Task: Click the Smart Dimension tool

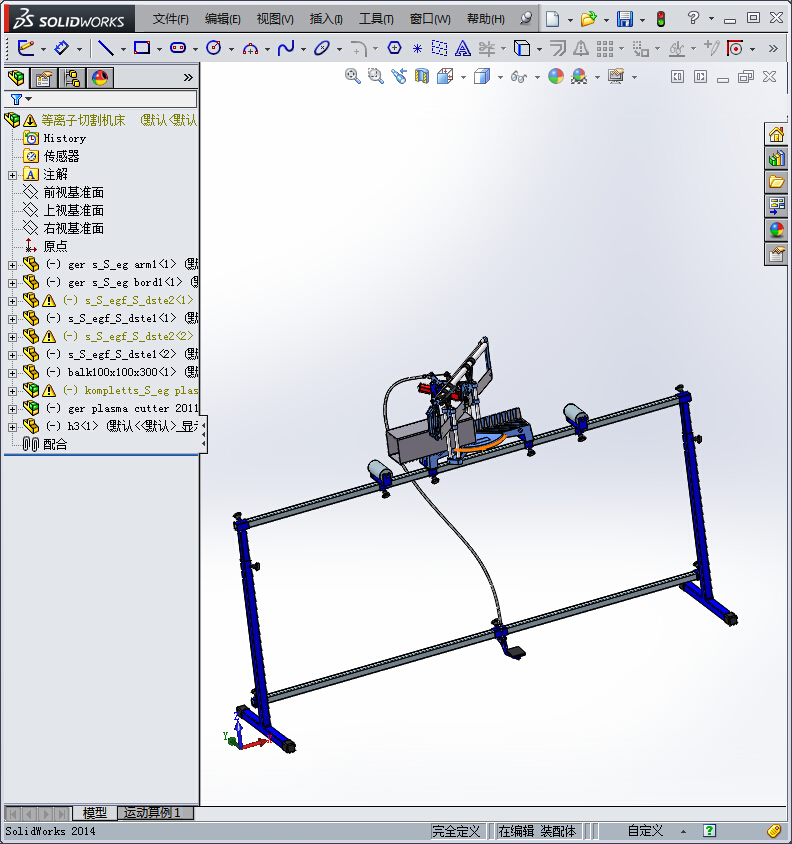Action: coord(61,48)
